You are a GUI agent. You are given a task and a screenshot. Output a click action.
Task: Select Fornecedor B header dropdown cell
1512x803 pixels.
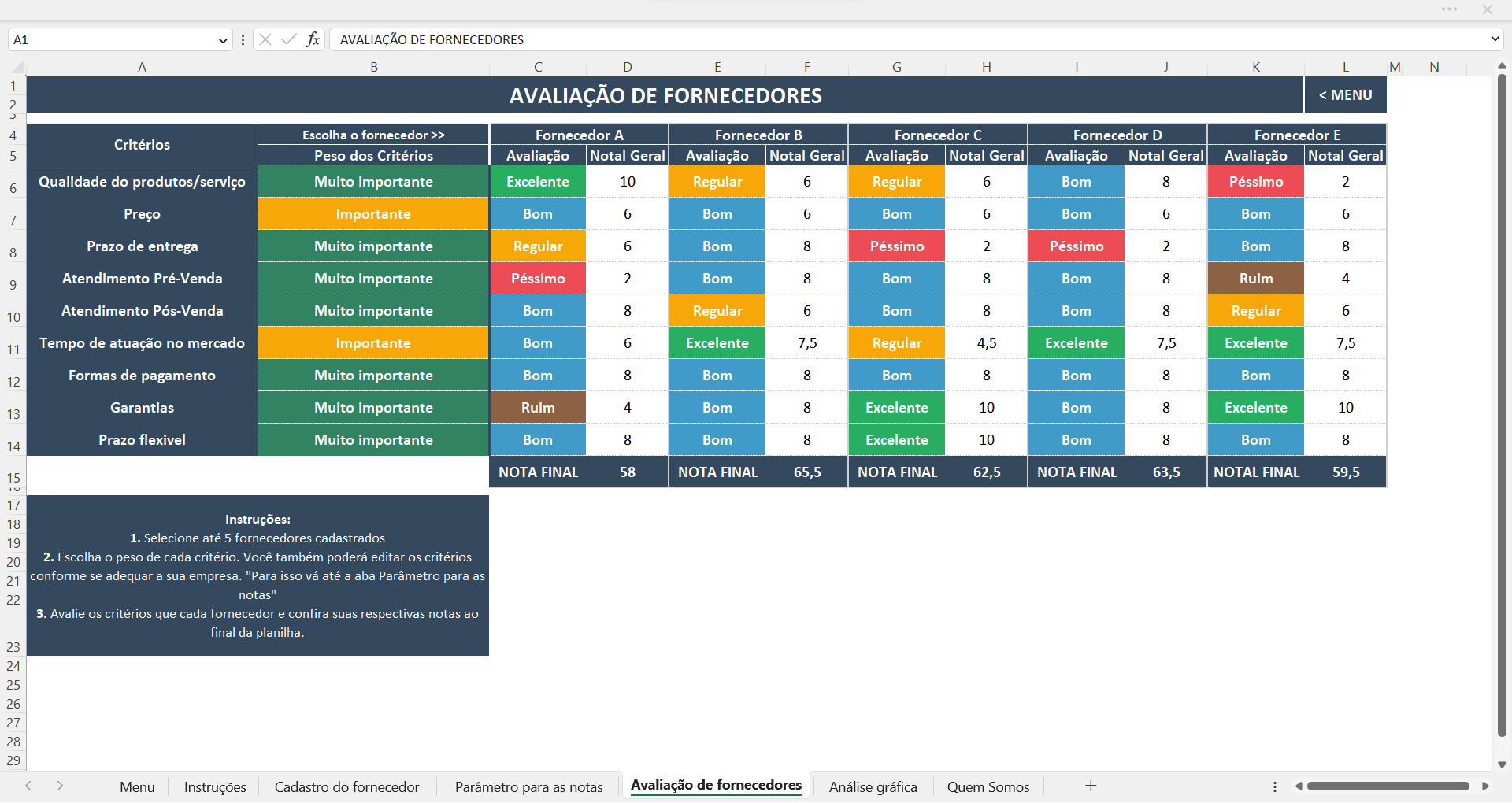758,135
